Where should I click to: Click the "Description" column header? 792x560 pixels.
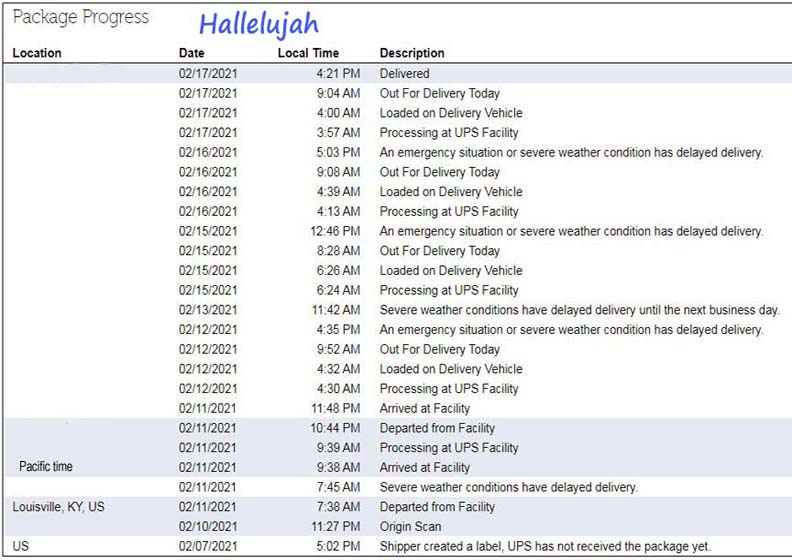click(412, 53)
